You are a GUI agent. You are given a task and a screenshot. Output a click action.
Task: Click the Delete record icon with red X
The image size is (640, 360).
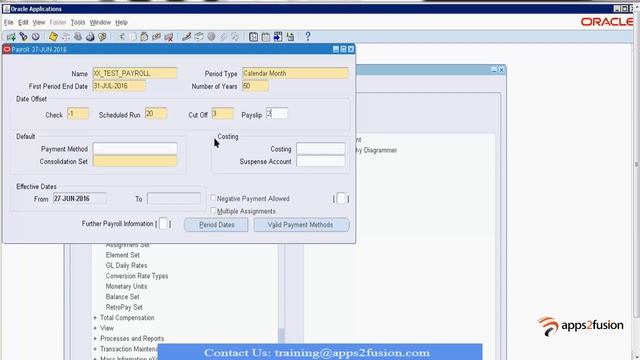click(x=169, y=37)
